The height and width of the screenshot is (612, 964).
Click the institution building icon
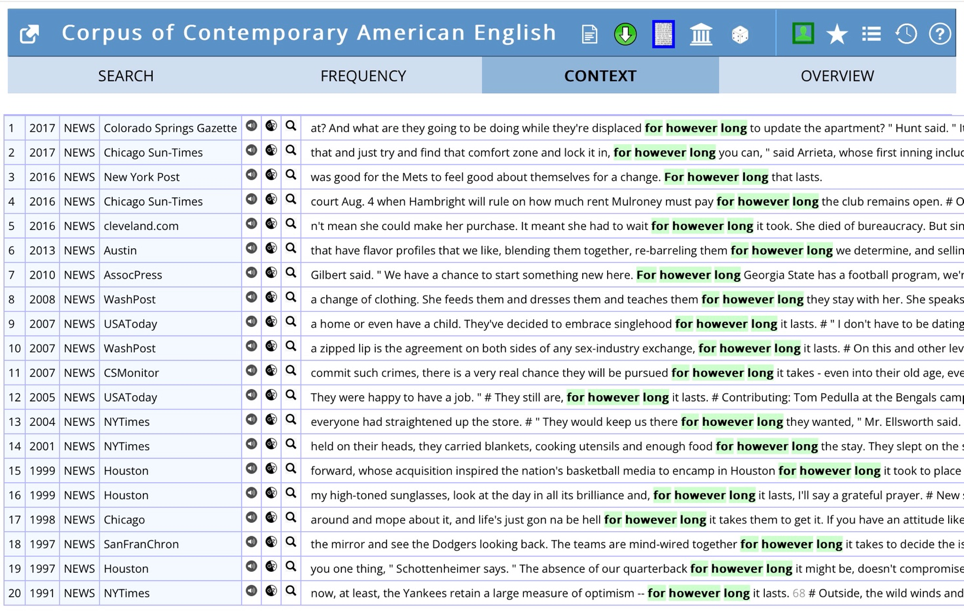pyautogui.click(x=701, y=34)
